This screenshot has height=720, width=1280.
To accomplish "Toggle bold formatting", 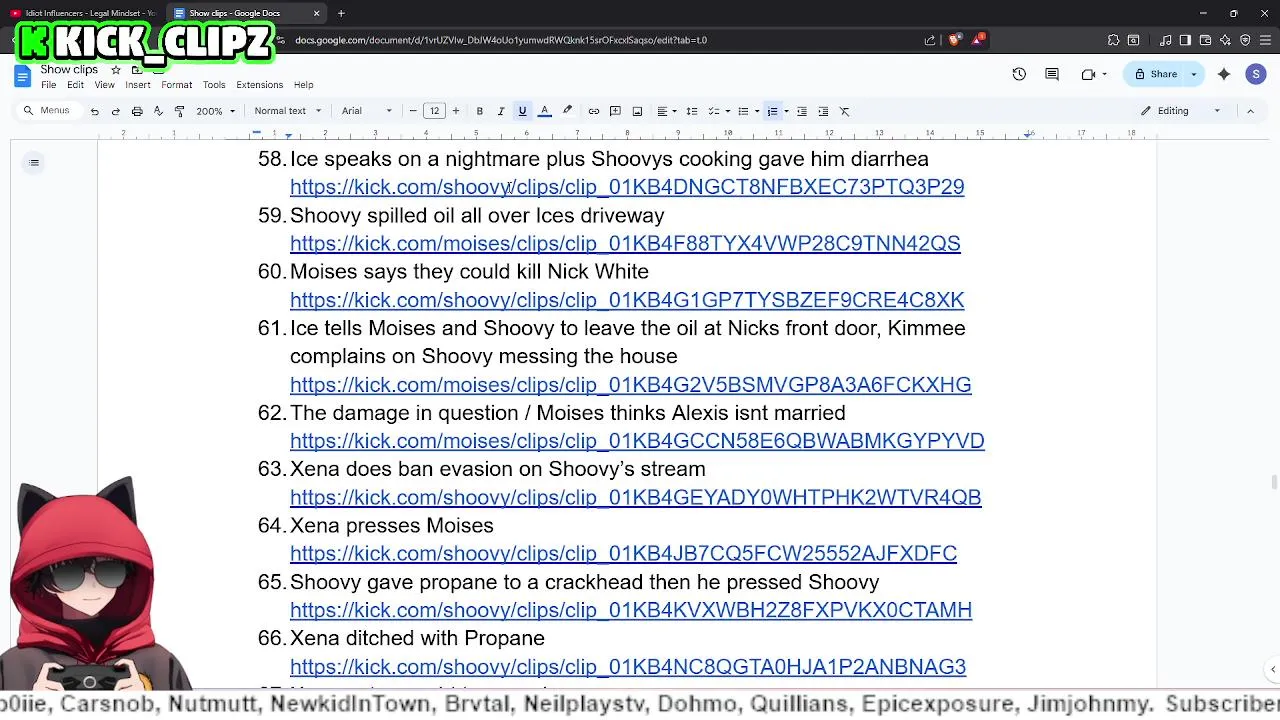I will (480, 111).
